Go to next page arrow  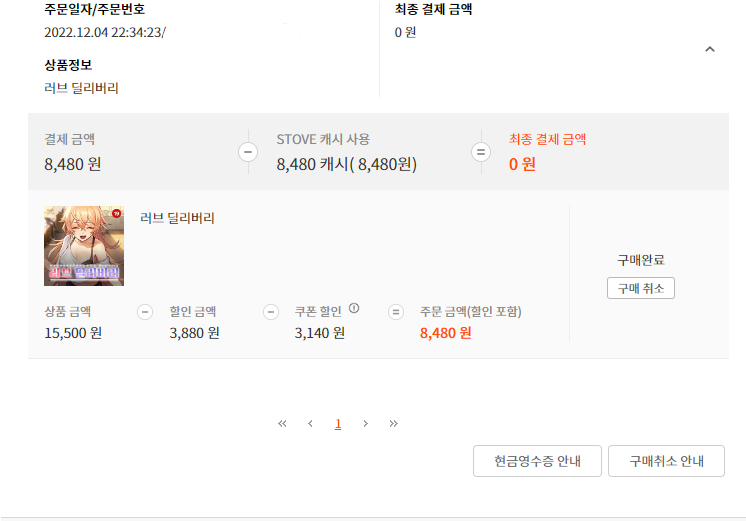pos(366,423)
